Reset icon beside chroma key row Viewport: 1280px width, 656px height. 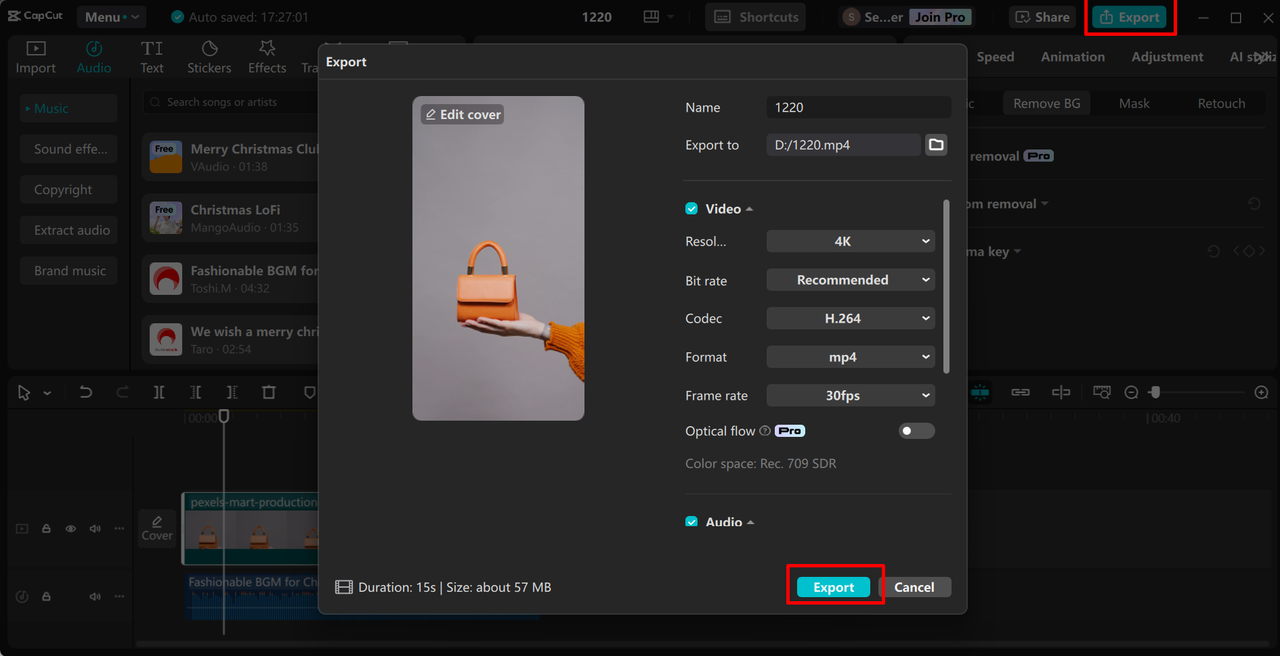pos(1213,252)
